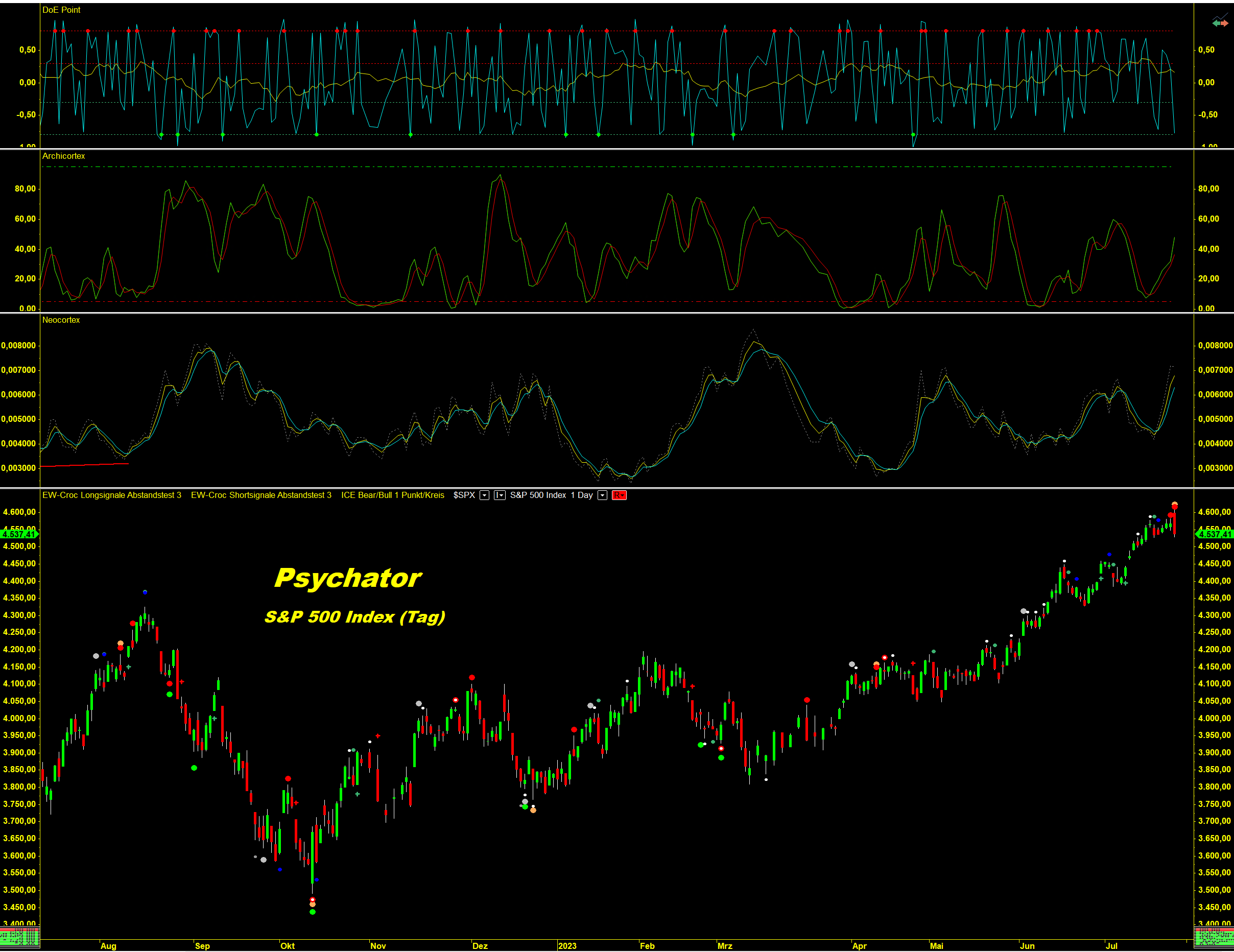Click ICE Bear/Bull 1 Punkt/Kreis label
This screenshot has width=1234, height=952.
tap(393, 495)
